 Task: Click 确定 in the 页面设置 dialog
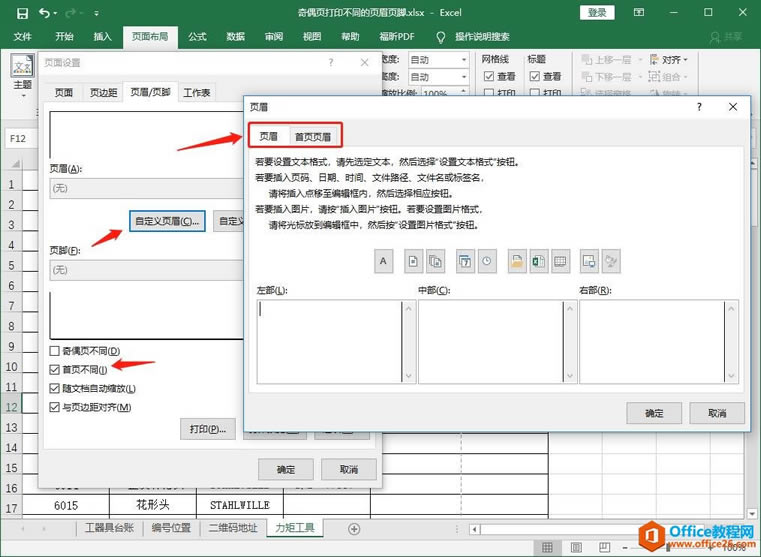(286, 469)
